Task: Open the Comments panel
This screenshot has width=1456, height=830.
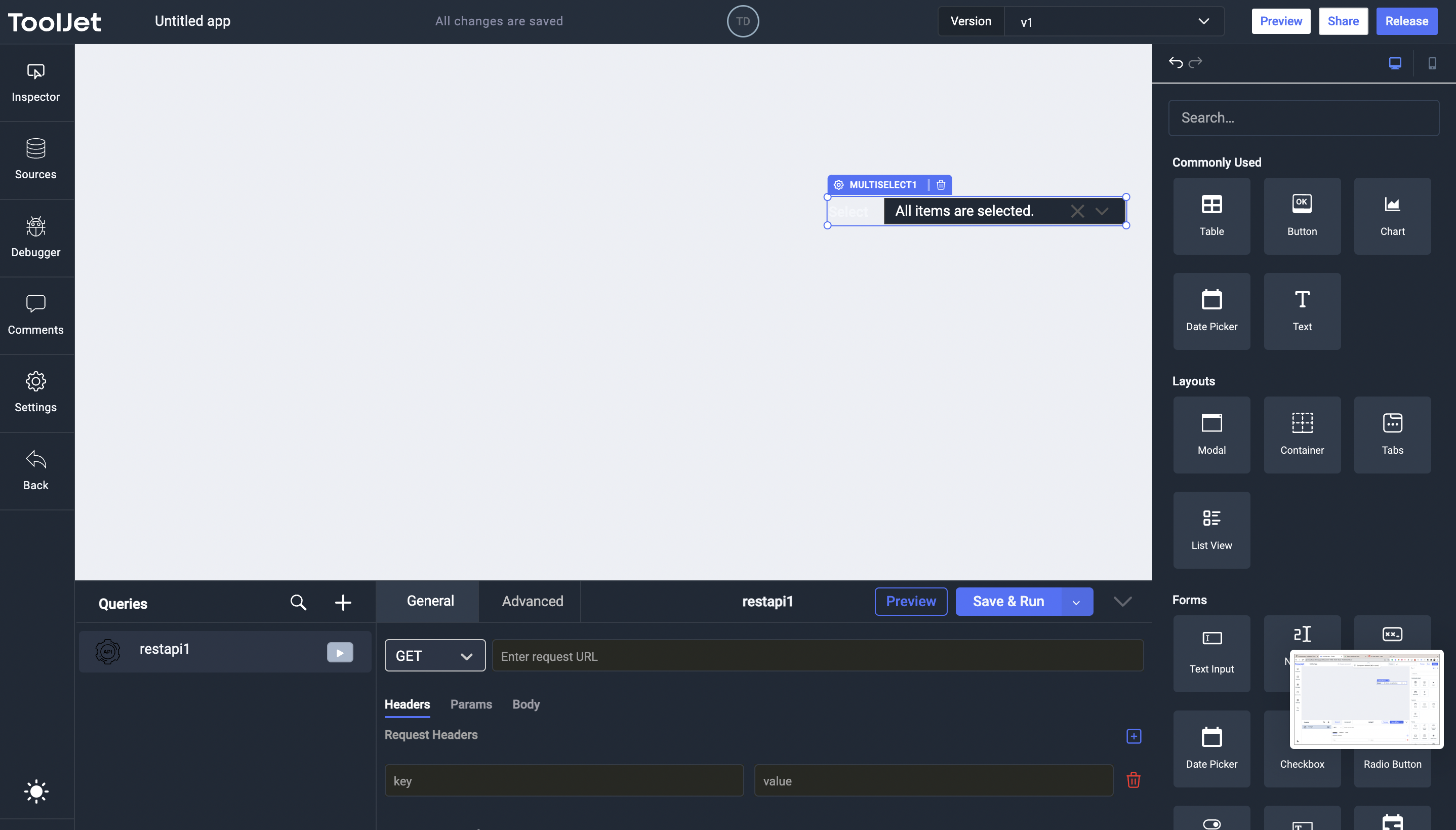Action: point(36,315)
